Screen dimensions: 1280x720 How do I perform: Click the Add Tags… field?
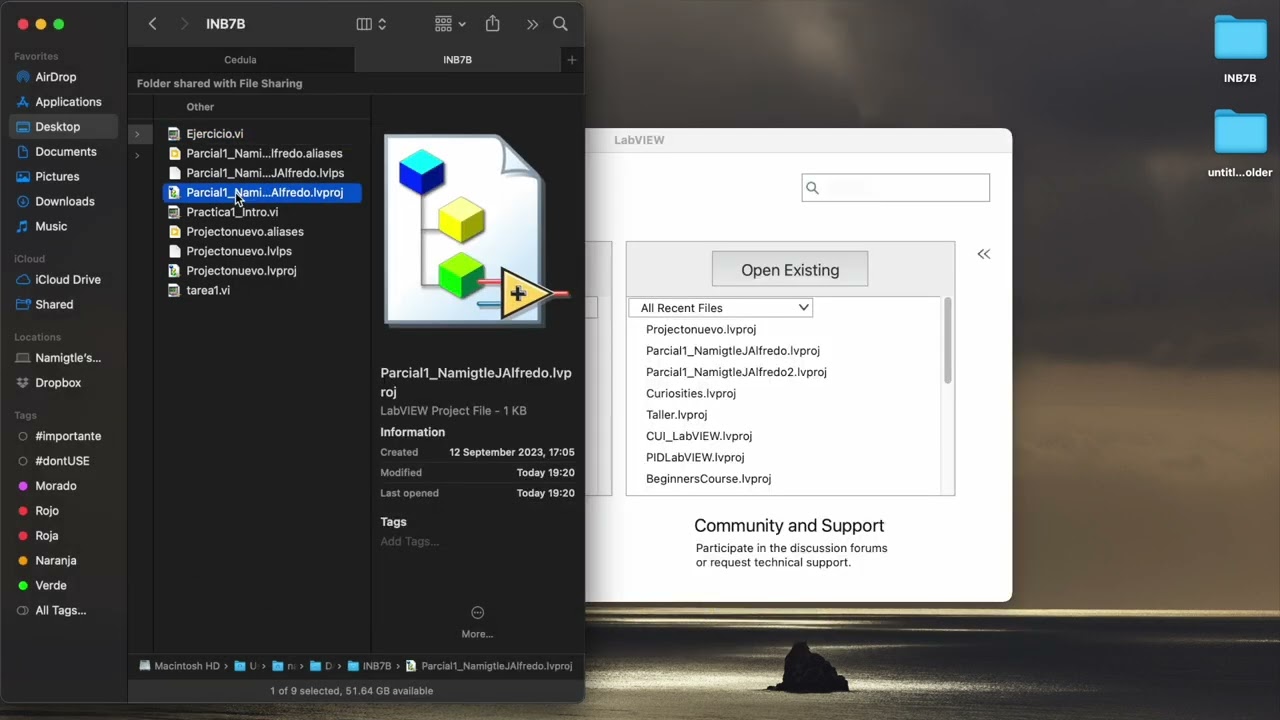tap(410, 542)
